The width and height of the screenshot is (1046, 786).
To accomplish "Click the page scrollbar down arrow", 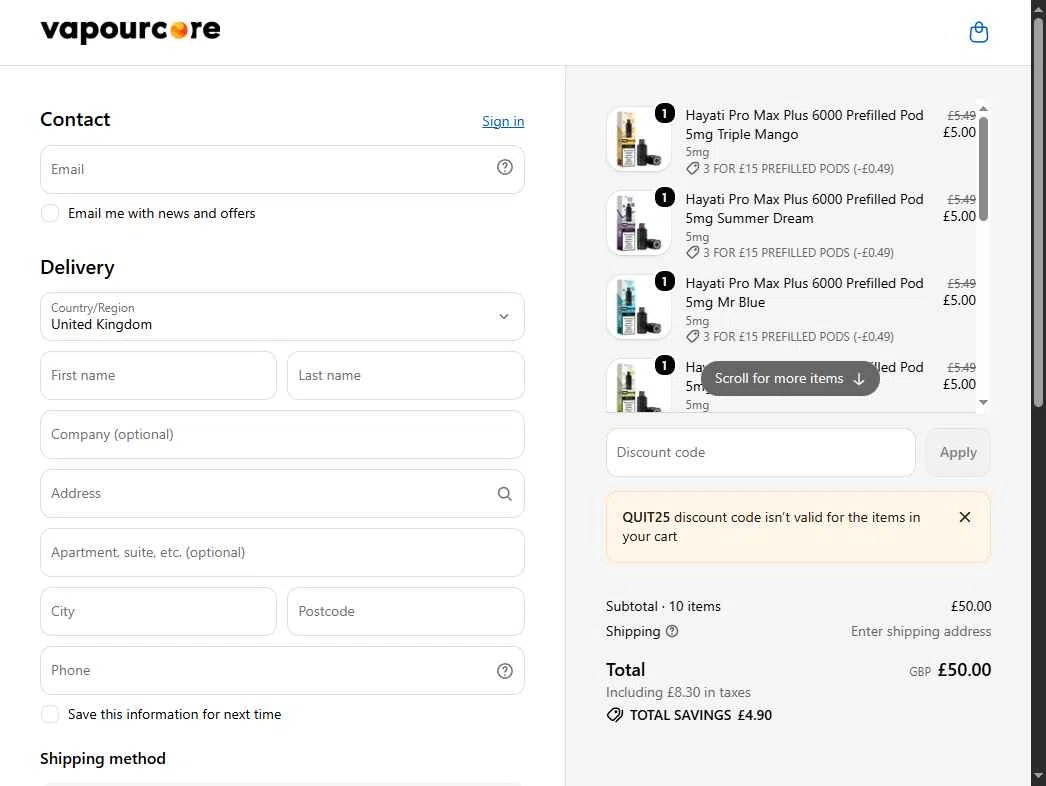I will point(1039,776).
